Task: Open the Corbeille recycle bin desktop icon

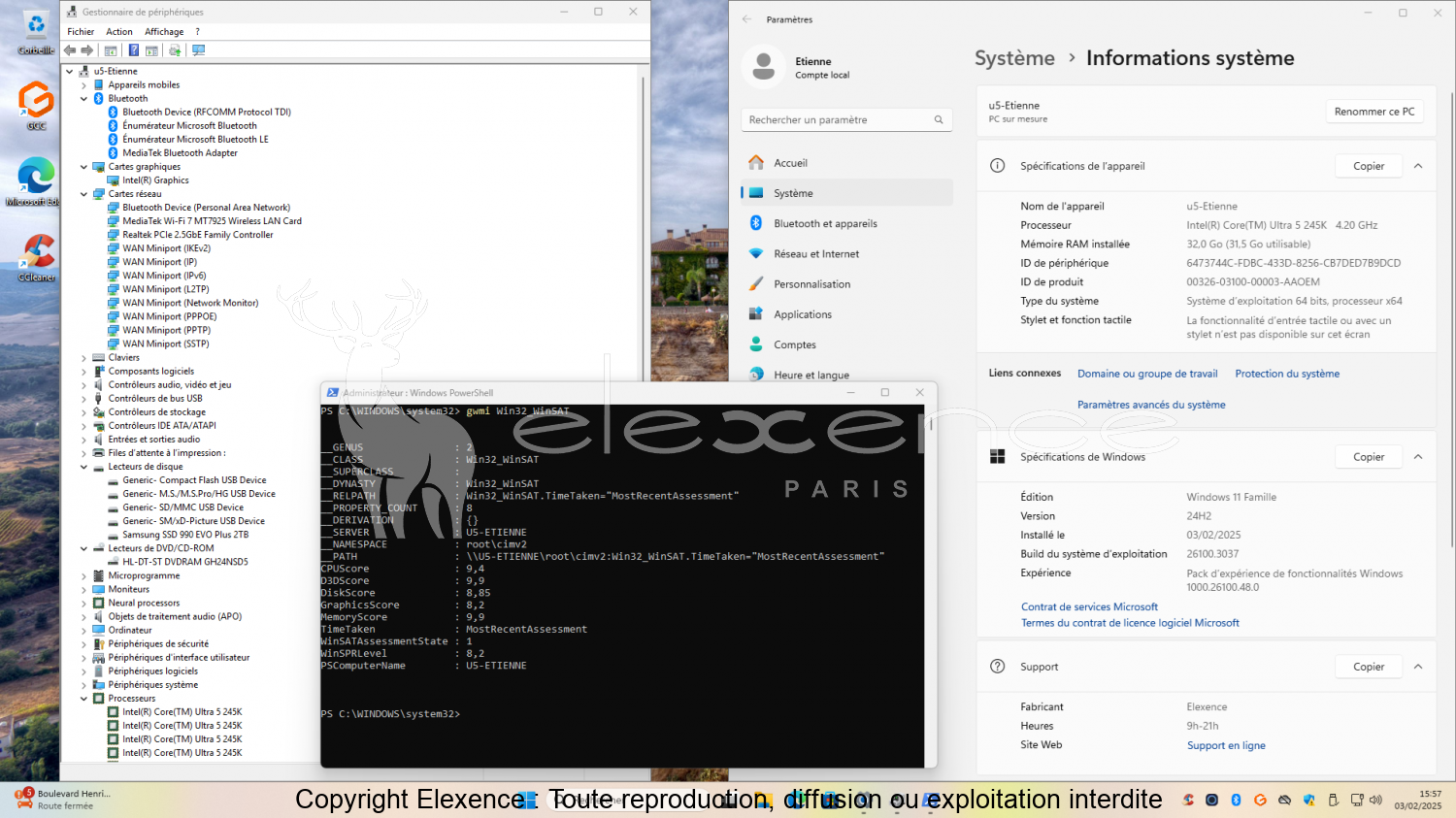Action: [x=36, y=33]
